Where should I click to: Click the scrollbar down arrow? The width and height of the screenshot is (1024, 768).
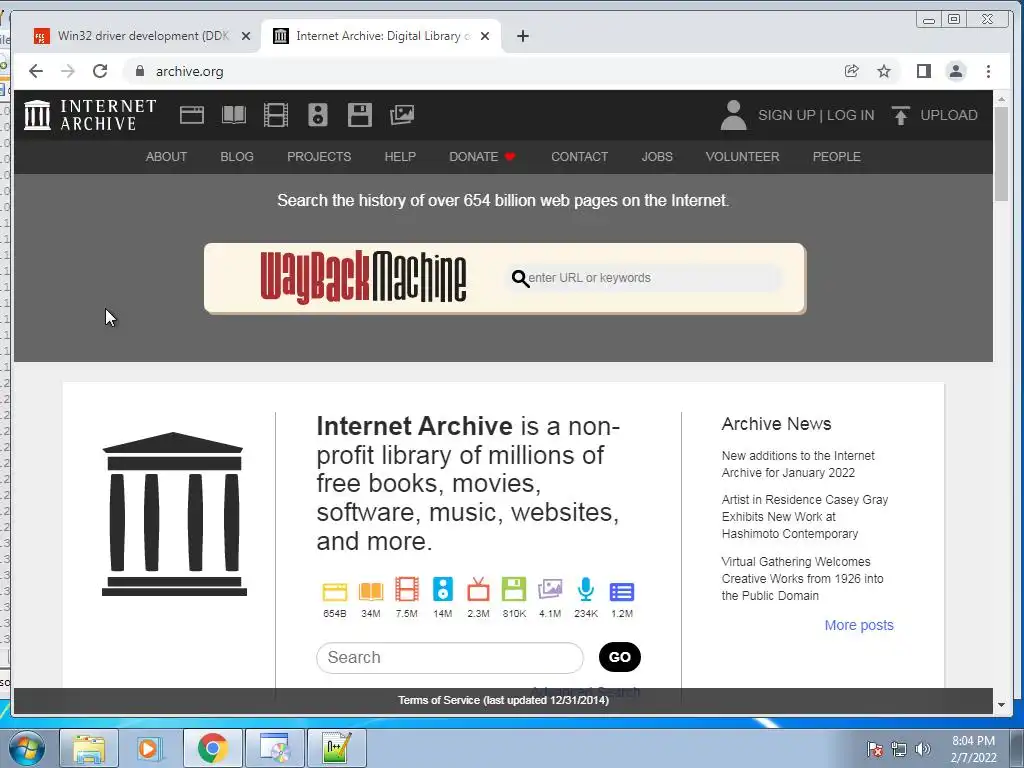coord(1001,705)
